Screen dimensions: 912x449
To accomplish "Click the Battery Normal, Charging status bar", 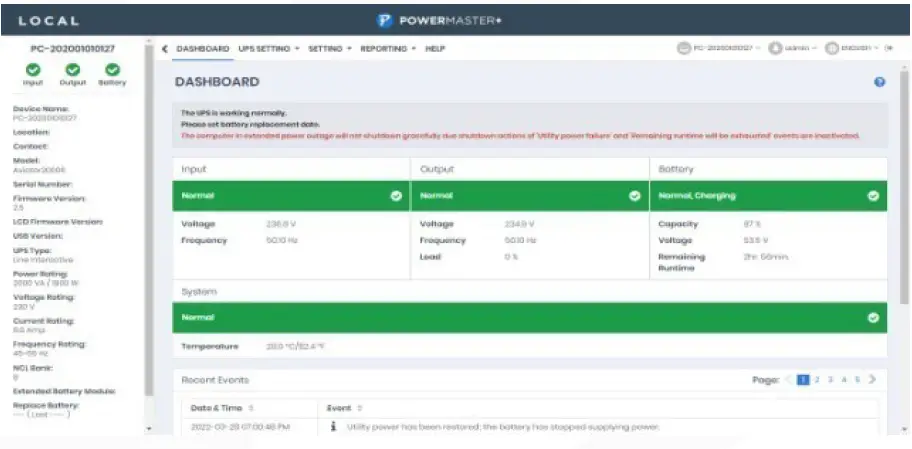I will point(768,196).
